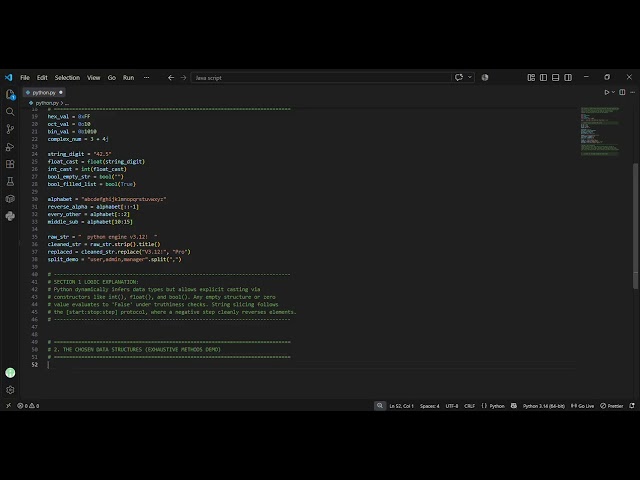Open the Run and Debug view
This screenshot has height=480, width=640.
[10, 147]
